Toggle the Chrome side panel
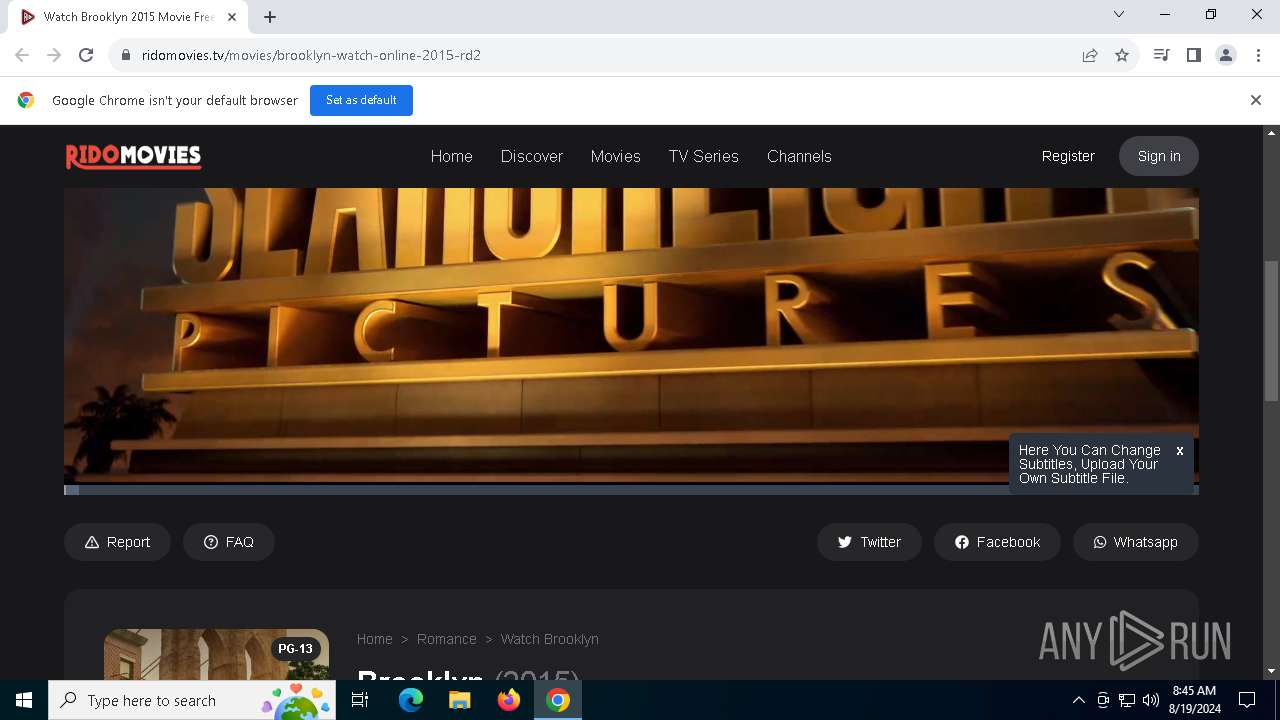This screenshot has height=720, width=1280. pyautogui.click(x=1193, y=55)
